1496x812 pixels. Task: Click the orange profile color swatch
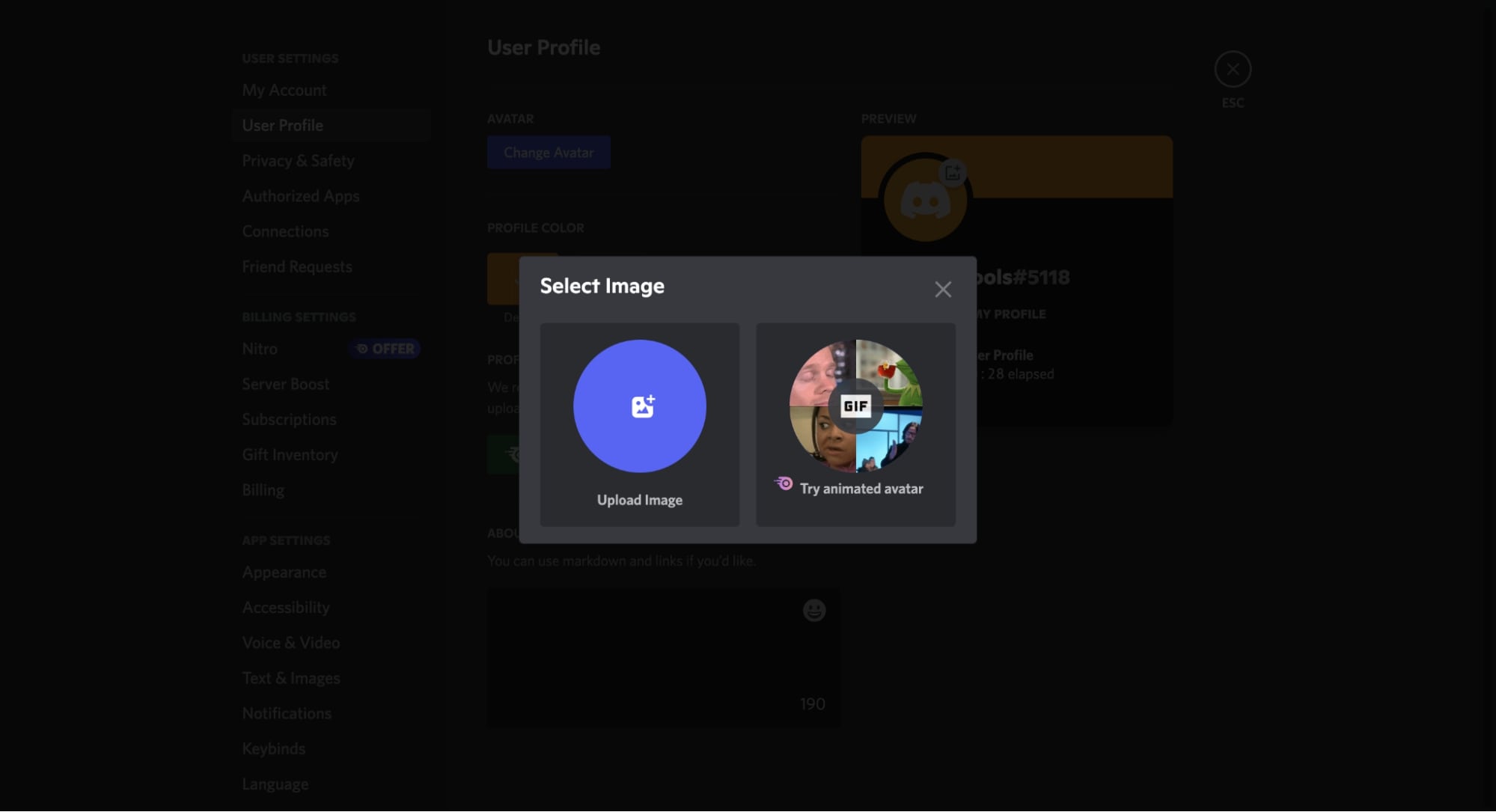pos(503,278)
